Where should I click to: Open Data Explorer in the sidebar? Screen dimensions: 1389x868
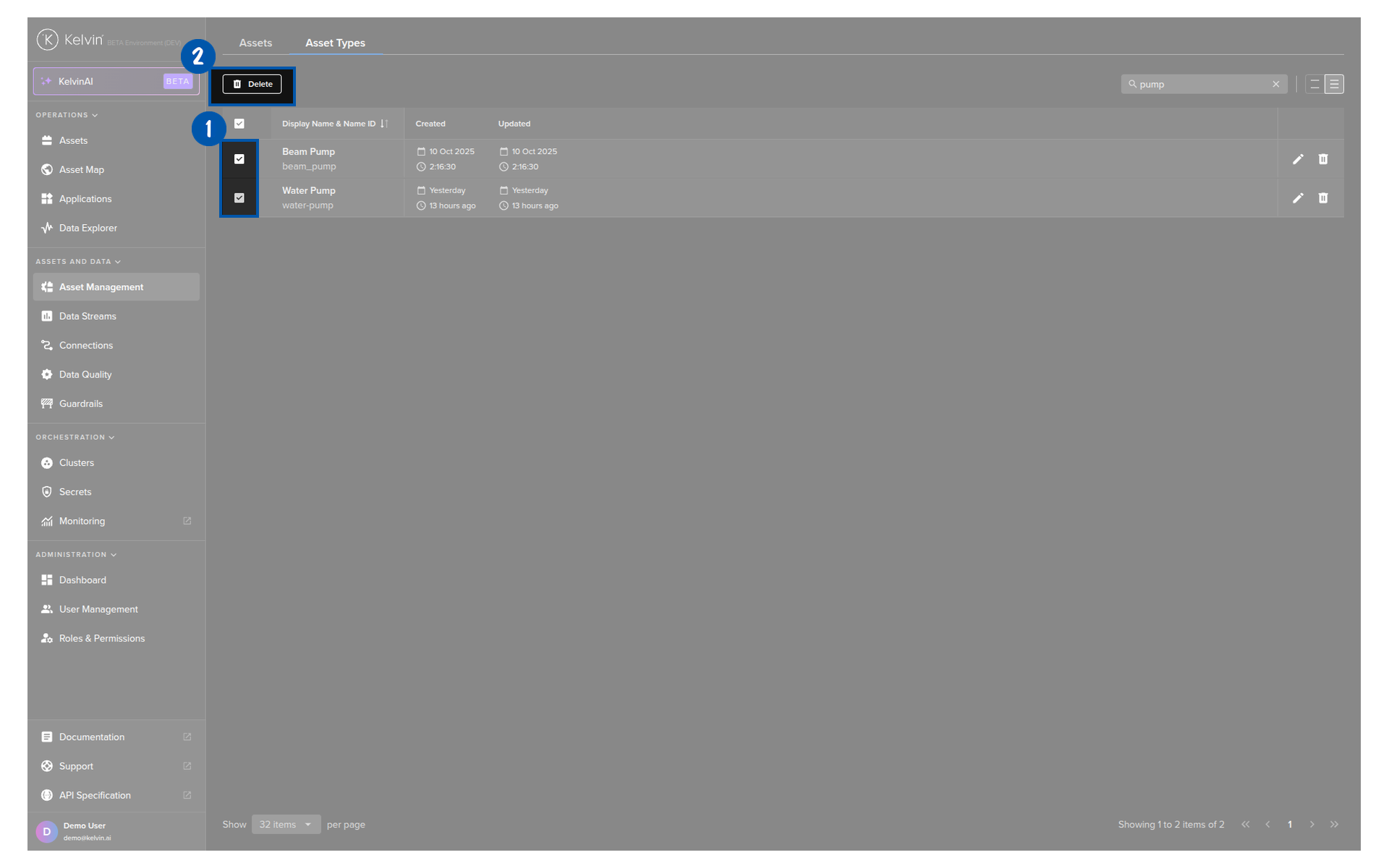click(x=88, y=228)
